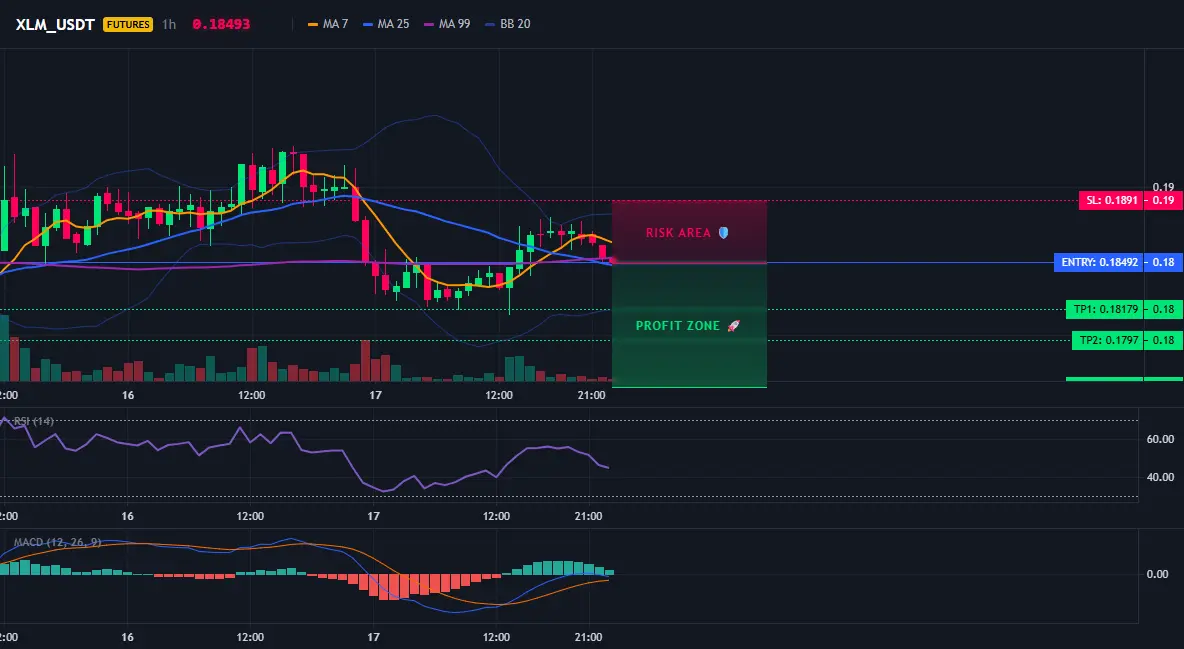This screenshot has height=649, width=1184.
Task: Click the 0.18493 current price value
Action: (221, 24)
